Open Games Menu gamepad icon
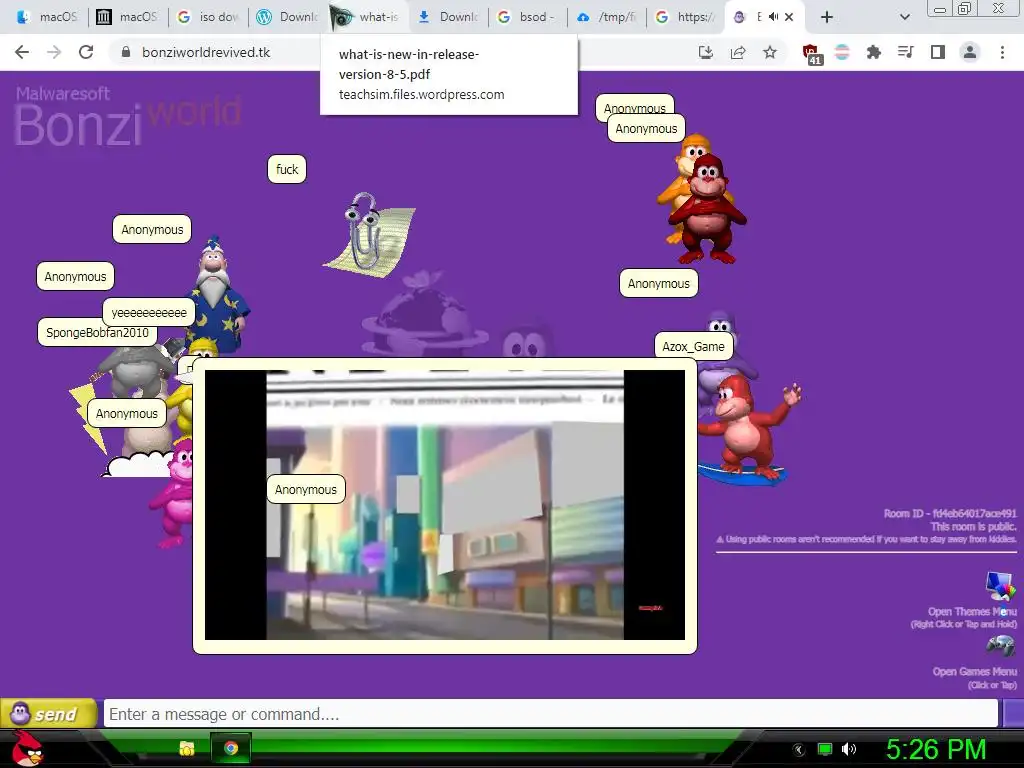The width and height of the screenshot is (1024, 768). [1000, 646]
